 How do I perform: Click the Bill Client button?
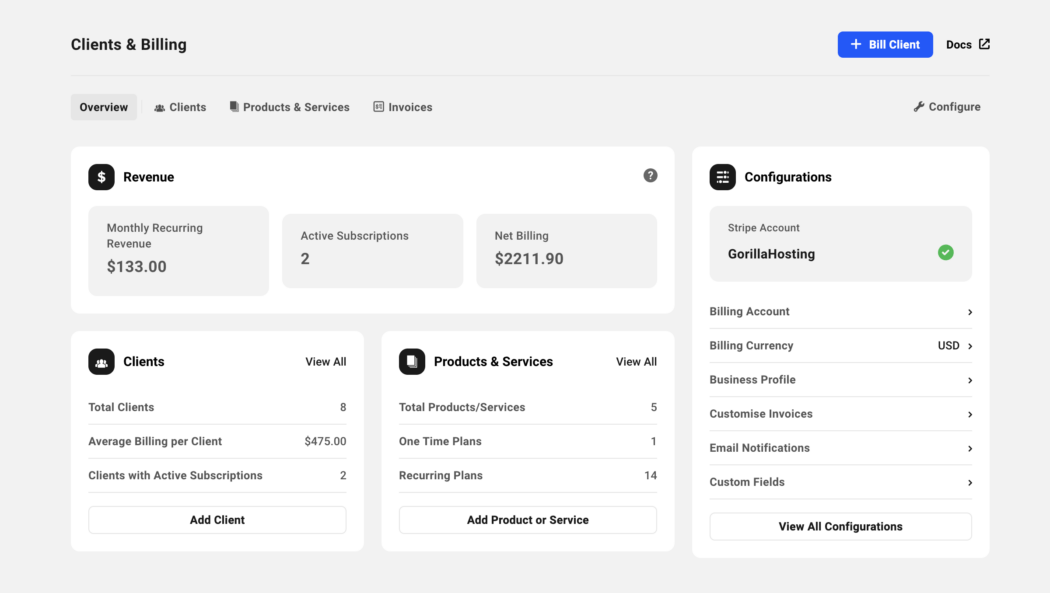pyautogui.click(x=885, y=44)
